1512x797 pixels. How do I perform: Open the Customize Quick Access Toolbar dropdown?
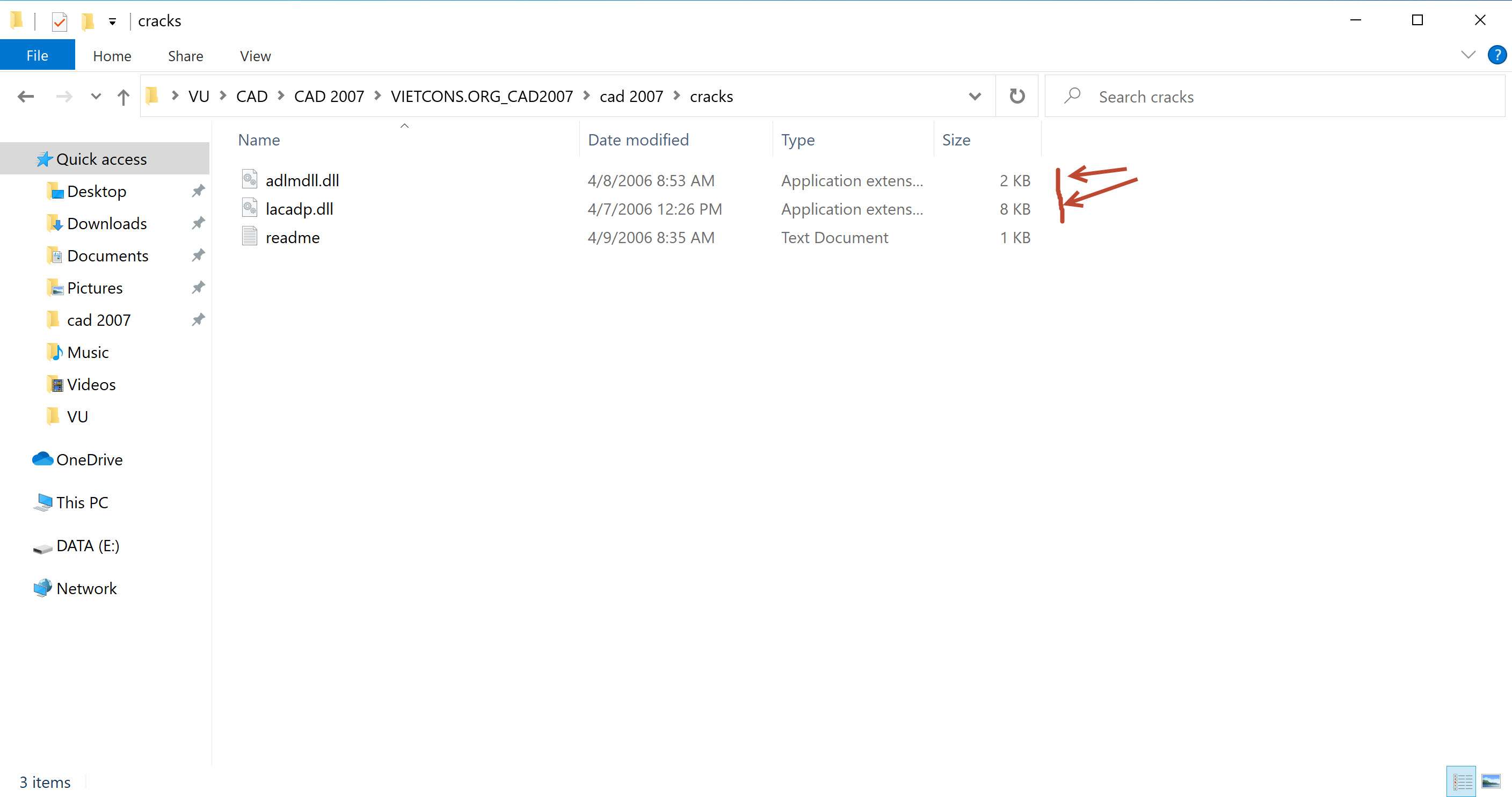point(112,23)
